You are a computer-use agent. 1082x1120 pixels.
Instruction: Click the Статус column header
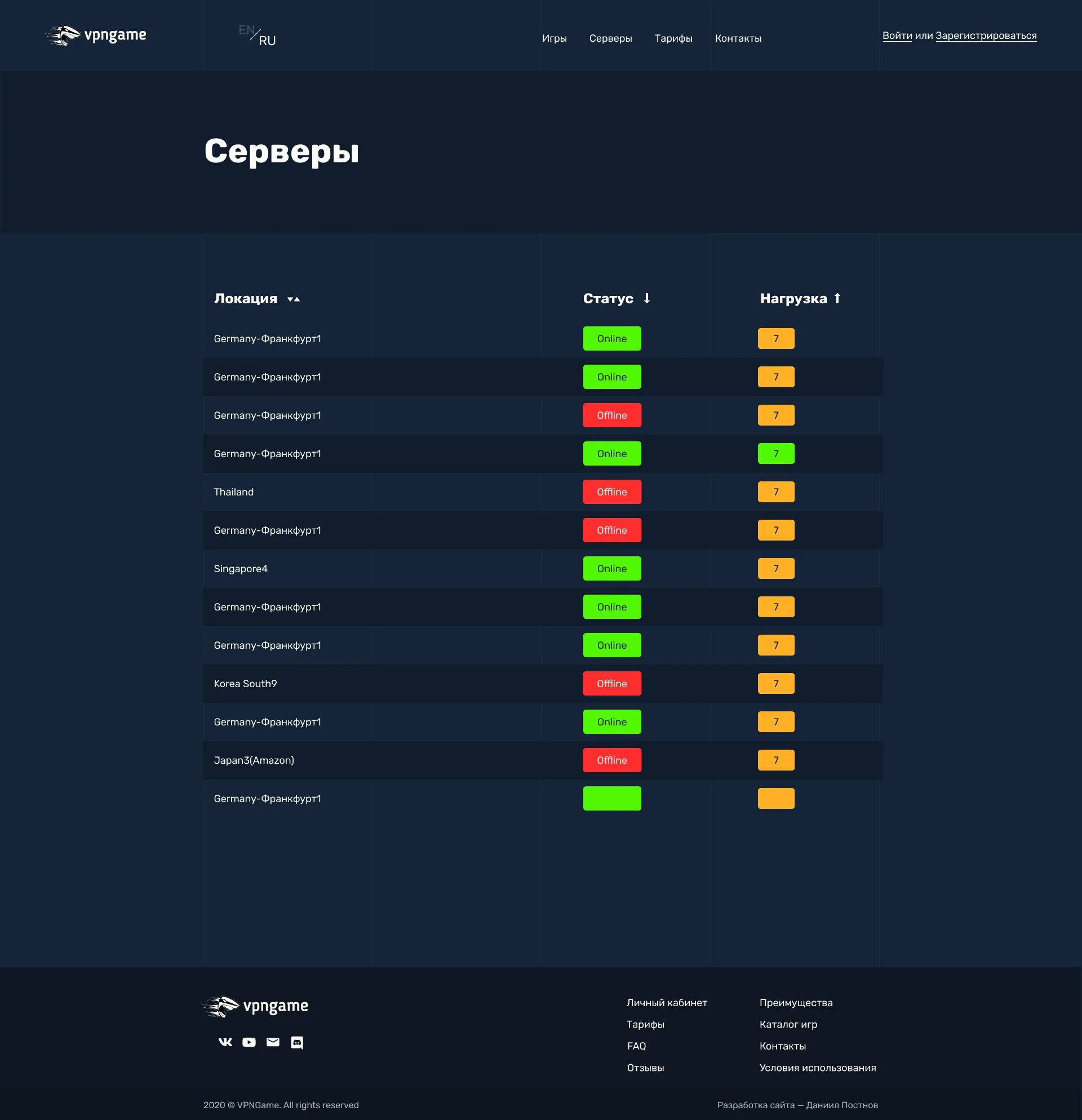tap(608, 298)
